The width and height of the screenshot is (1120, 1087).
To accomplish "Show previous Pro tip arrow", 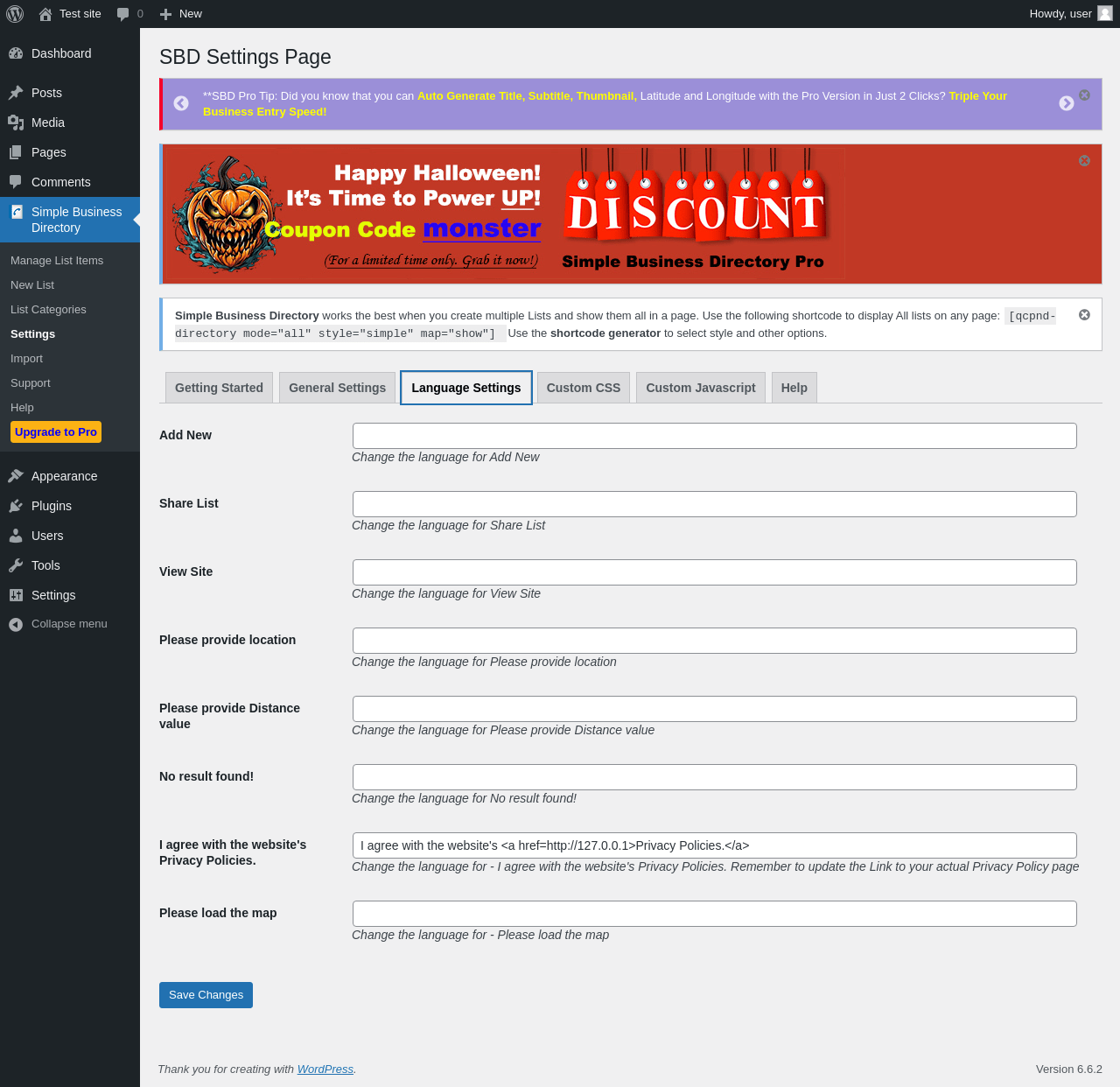I will coord(181,103).
